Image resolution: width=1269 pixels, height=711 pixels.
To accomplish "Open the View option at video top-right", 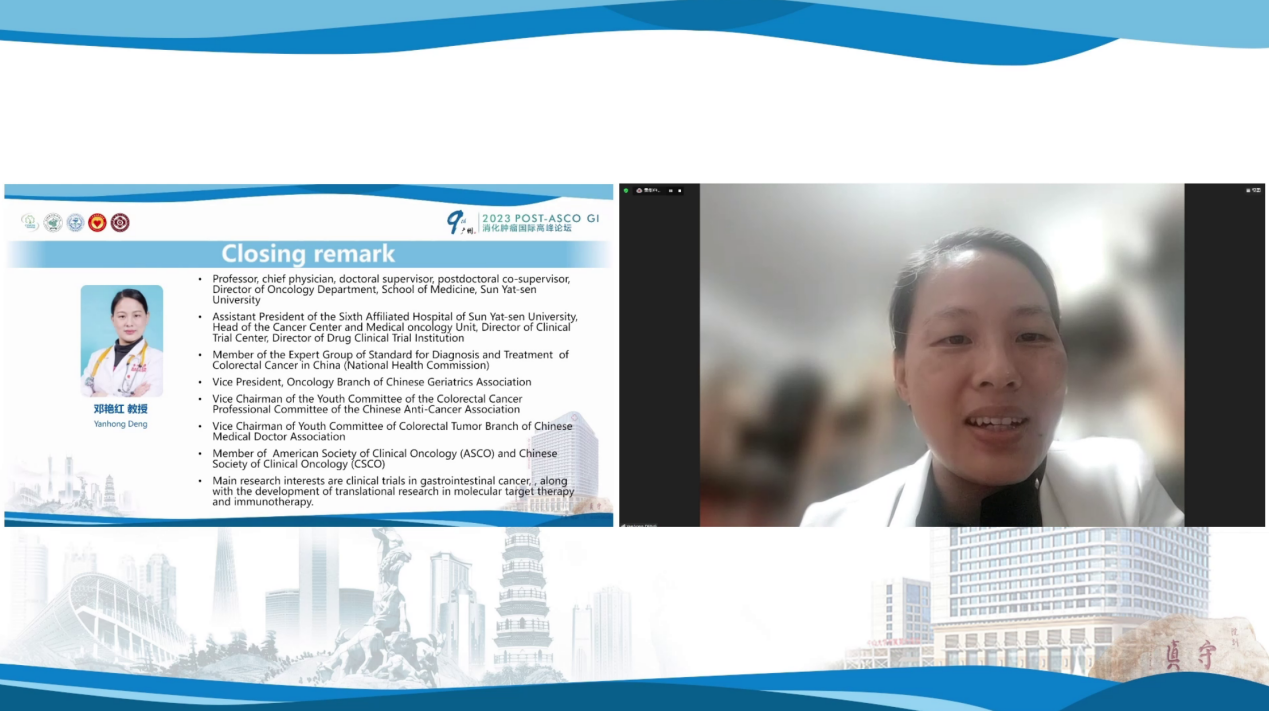I will click(x=1252, y=190).
